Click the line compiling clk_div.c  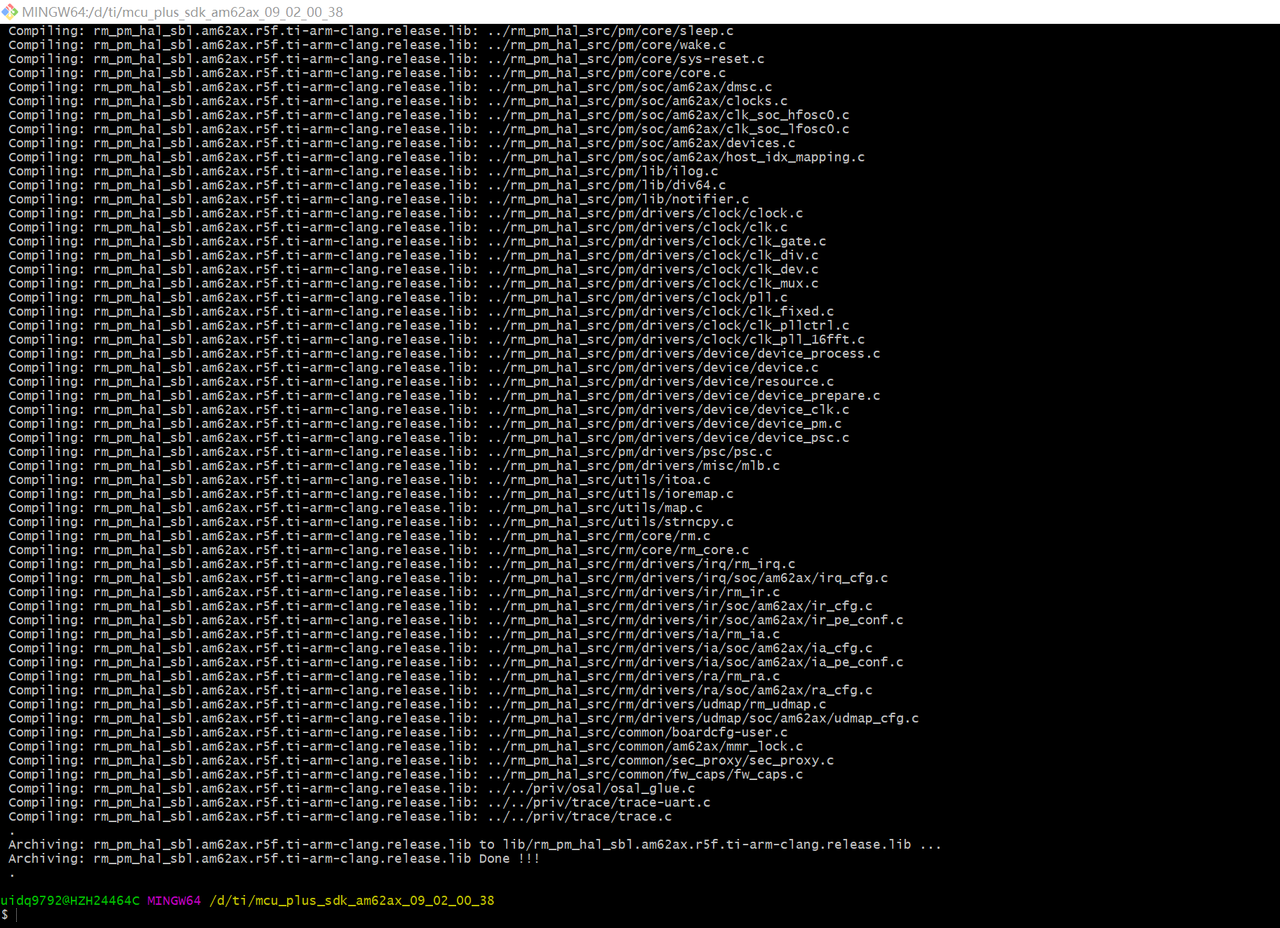click(413, 255)
